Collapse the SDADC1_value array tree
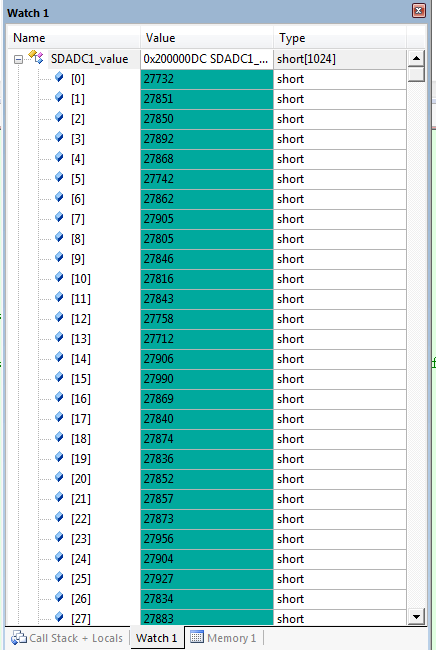Screen dimensions: 436x650 tap(18, 60)
